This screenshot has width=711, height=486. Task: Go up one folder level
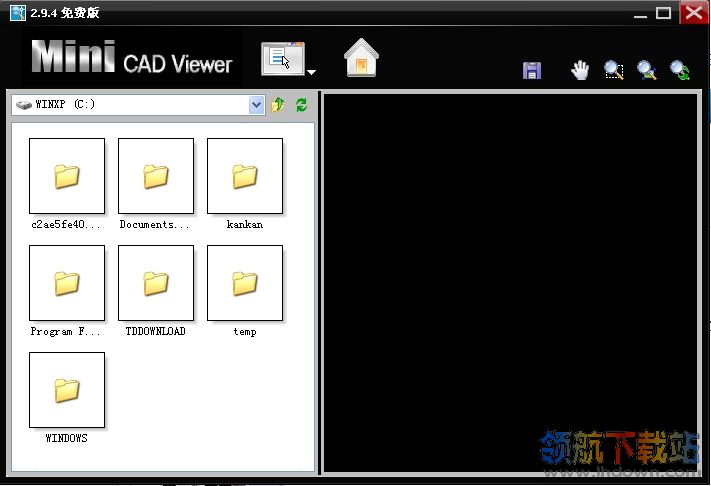pyautogui.click(x=278, y=105)
